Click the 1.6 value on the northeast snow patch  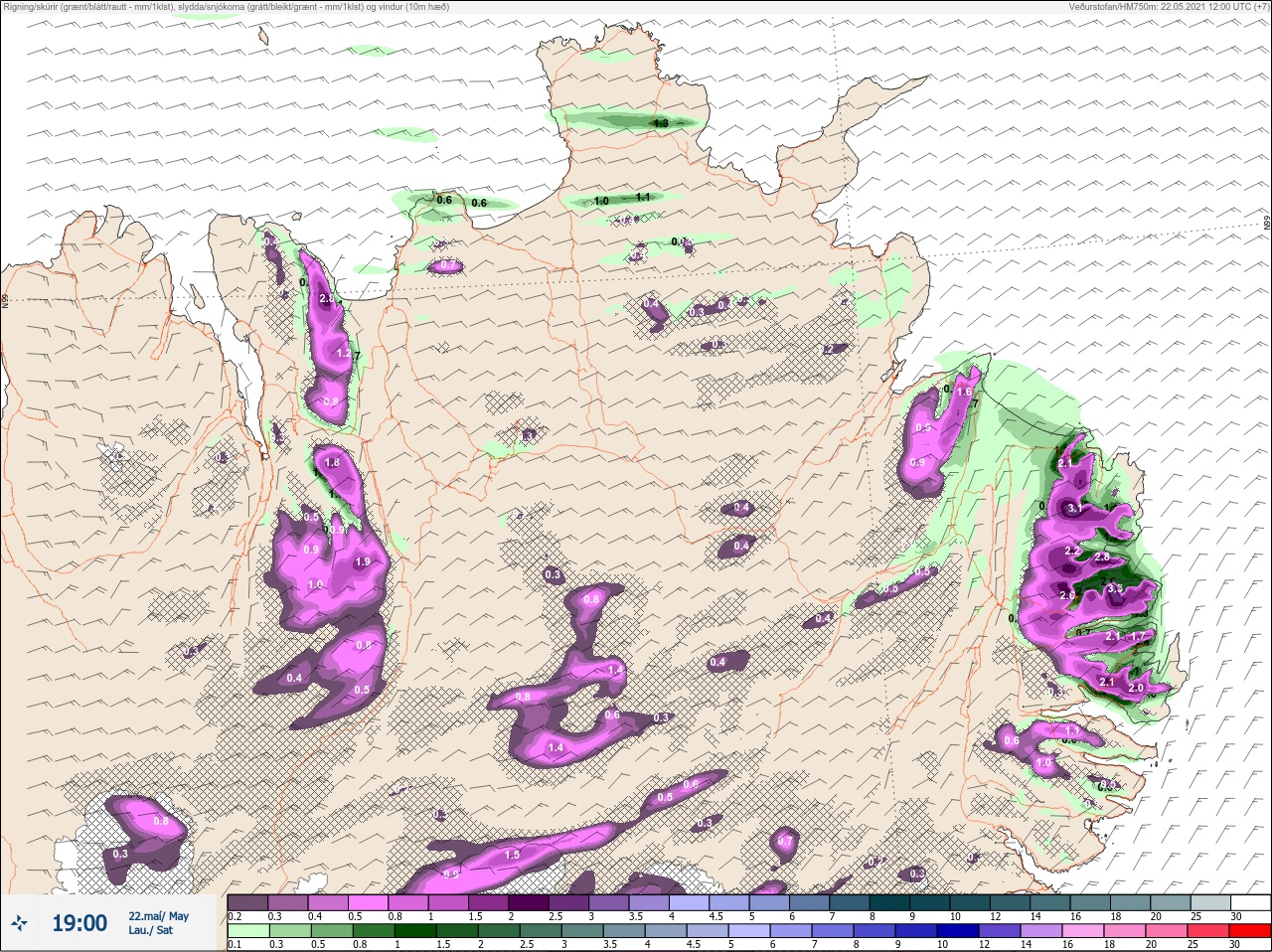point(963,393)
